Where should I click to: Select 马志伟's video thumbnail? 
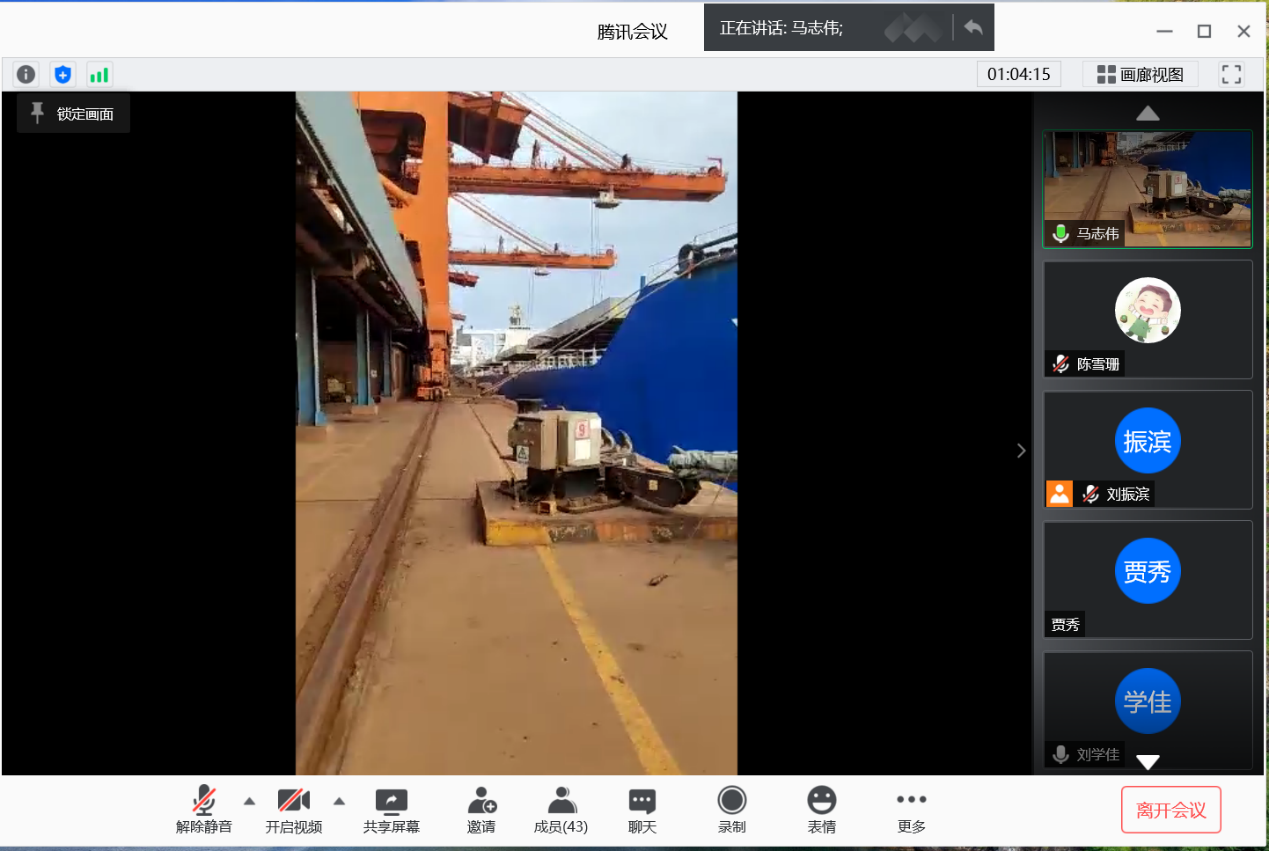pos(1147,188)
